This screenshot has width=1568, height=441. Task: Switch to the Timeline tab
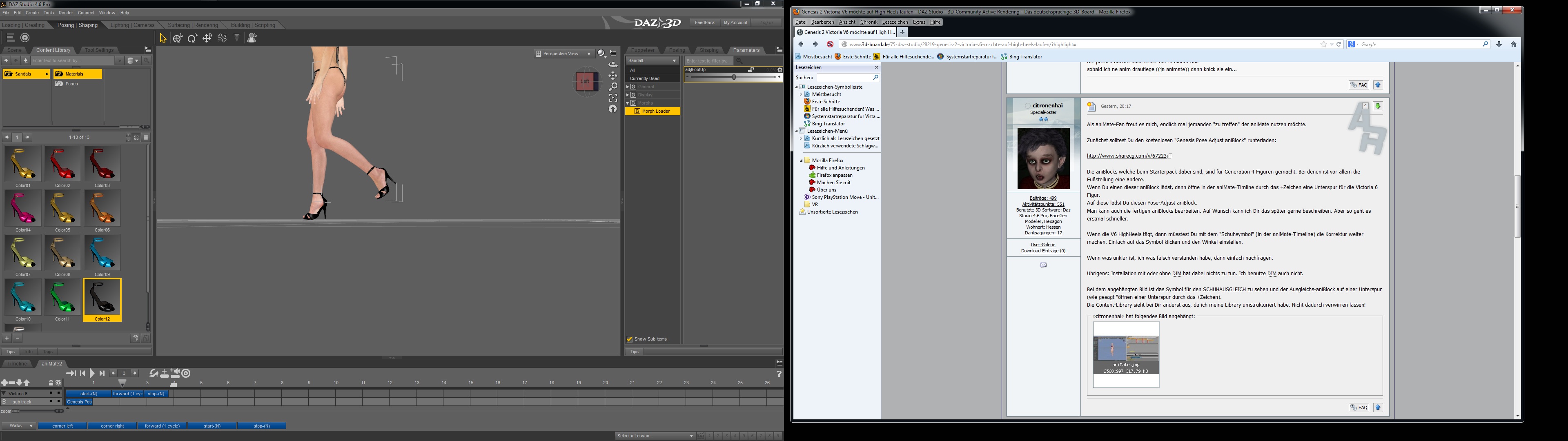(x=17, y=364)
